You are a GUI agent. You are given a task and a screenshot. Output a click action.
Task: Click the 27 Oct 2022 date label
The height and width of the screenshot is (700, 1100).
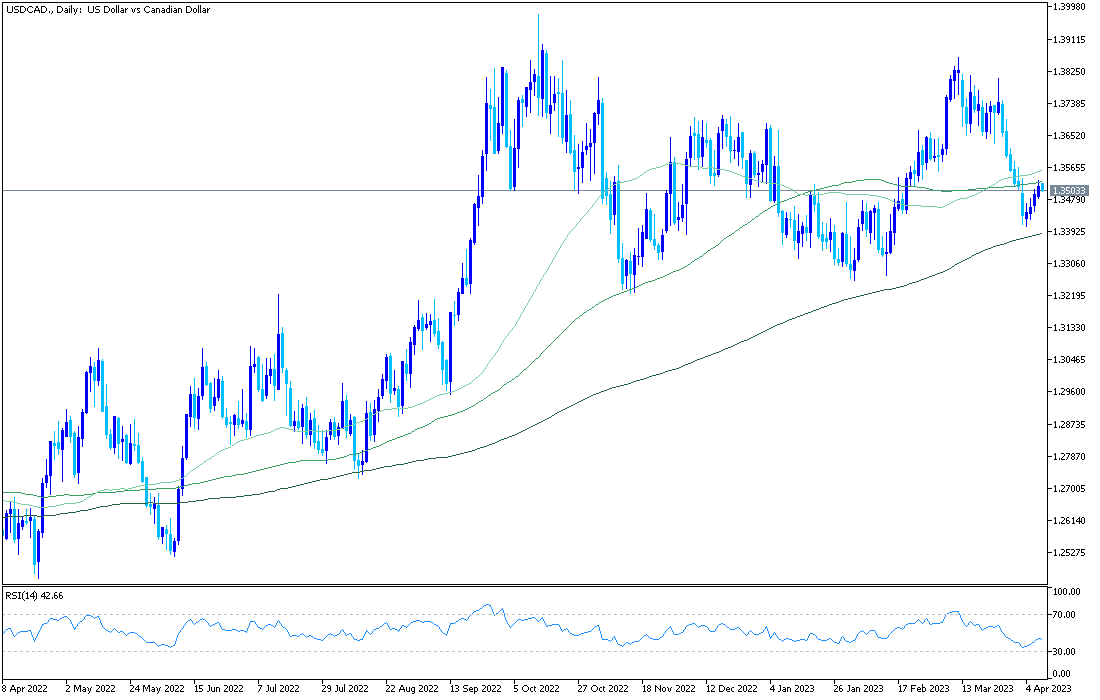click(x=603, y=689)
